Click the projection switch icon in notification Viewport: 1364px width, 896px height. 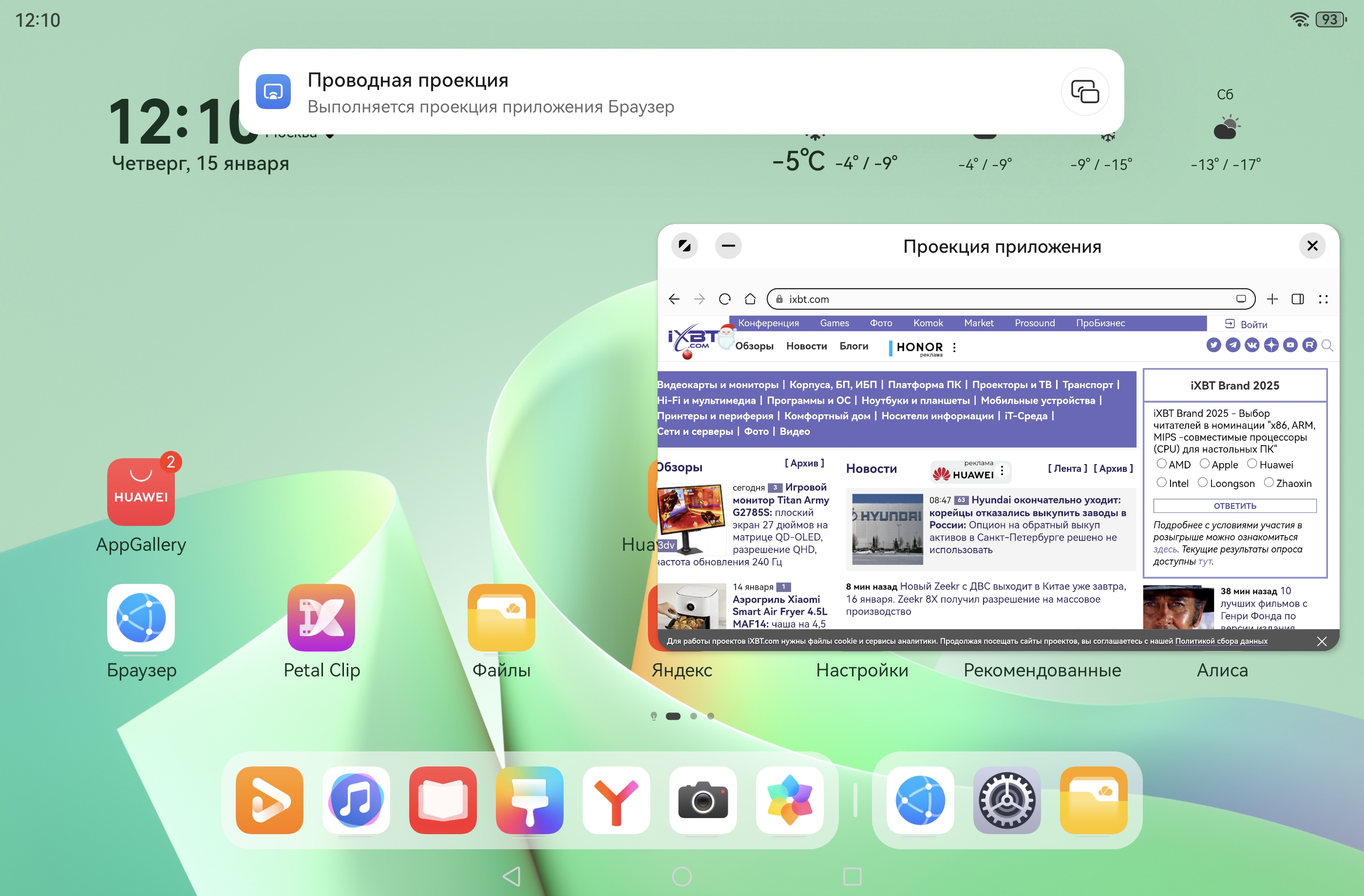pos(1085,92)
